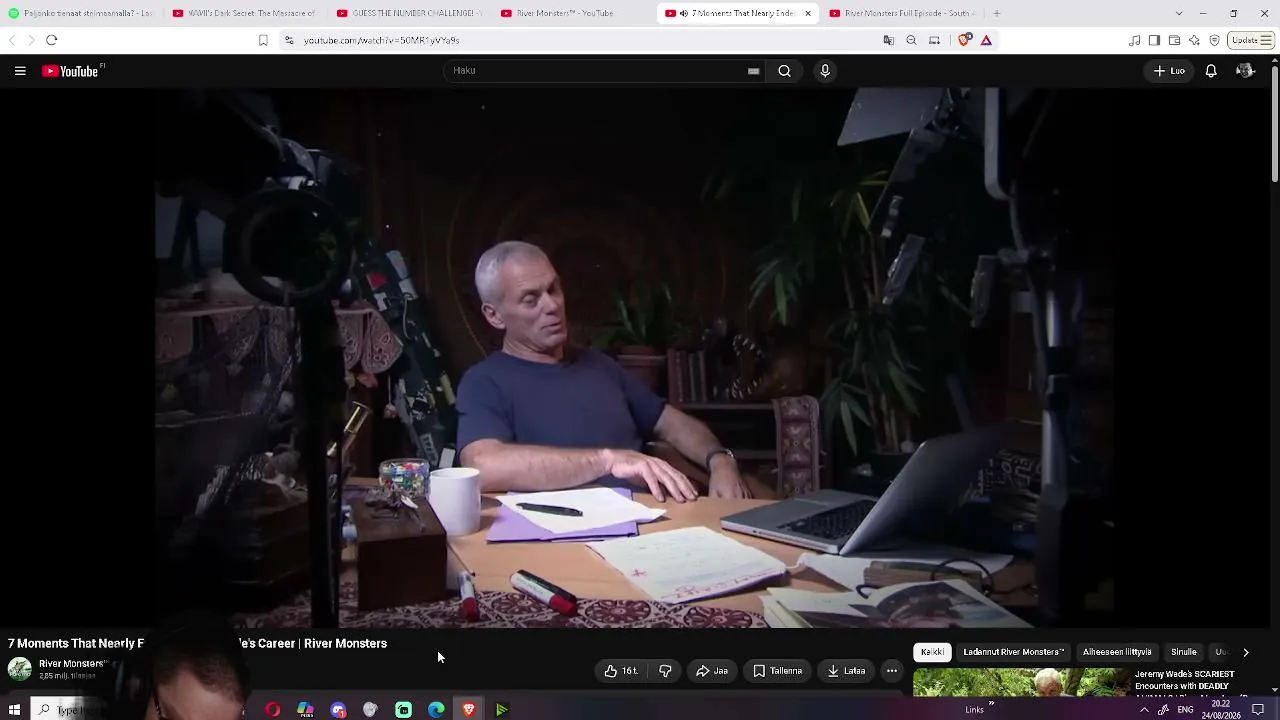The width and height of the screenshot is (1280, 720).
Task: Open more actions ellipsis under video
Action: pyautogui.click(x=892, y=671)
